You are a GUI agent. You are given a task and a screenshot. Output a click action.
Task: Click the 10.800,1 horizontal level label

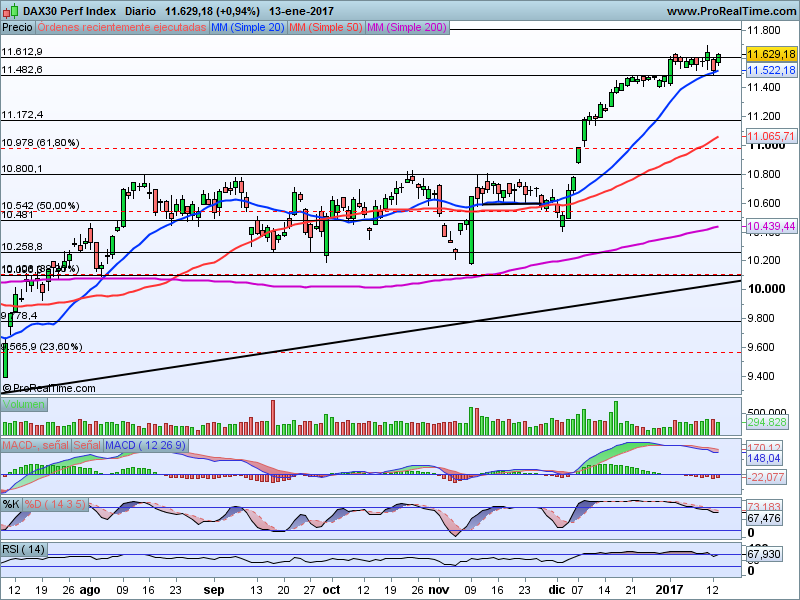pyautogui.click(x=22, y=168)
